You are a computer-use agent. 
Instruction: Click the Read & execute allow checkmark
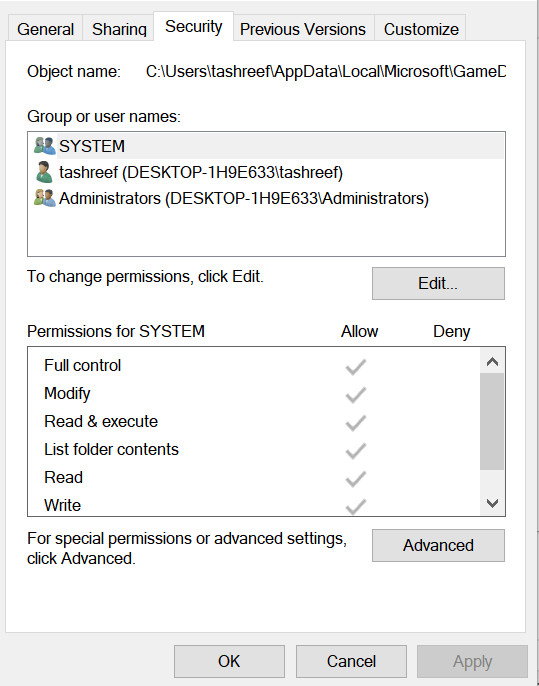356,423
